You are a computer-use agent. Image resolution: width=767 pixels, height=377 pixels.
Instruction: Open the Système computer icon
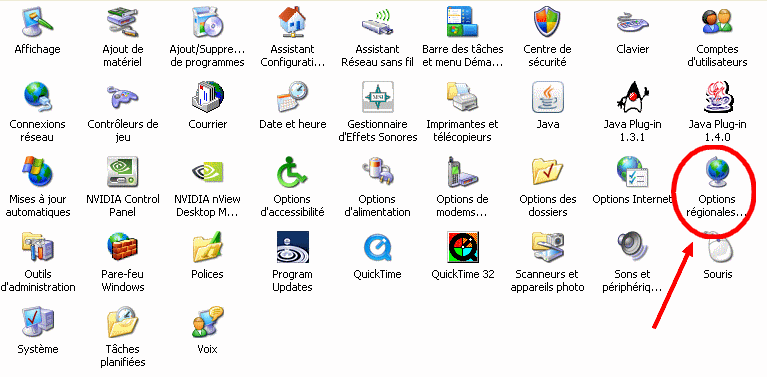pos(37,323)
